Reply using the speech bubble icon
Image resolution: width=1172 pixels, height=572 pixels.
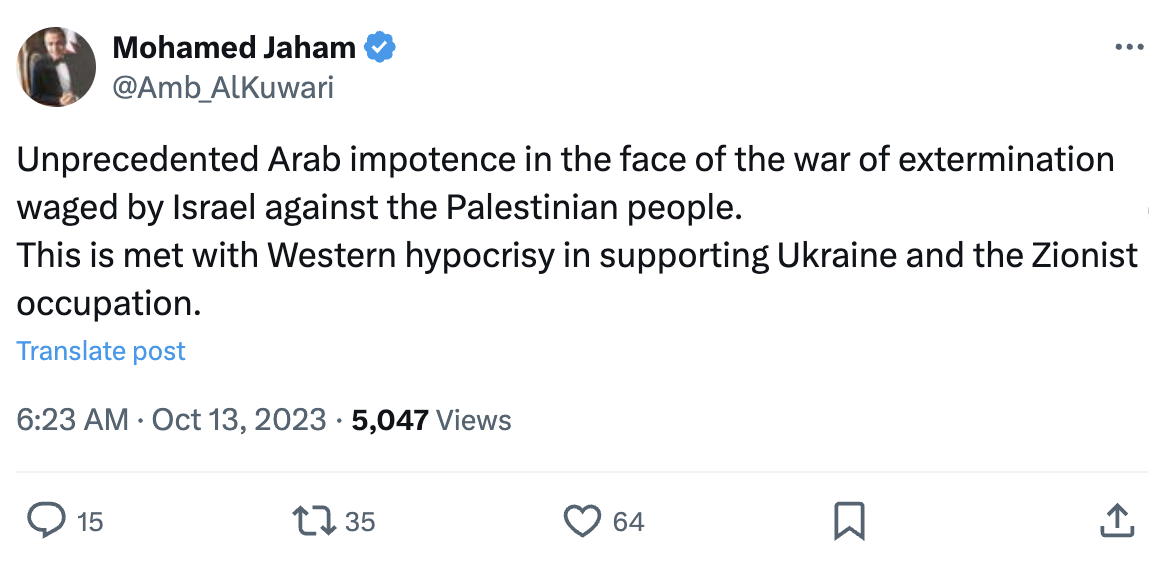(46, 520)
